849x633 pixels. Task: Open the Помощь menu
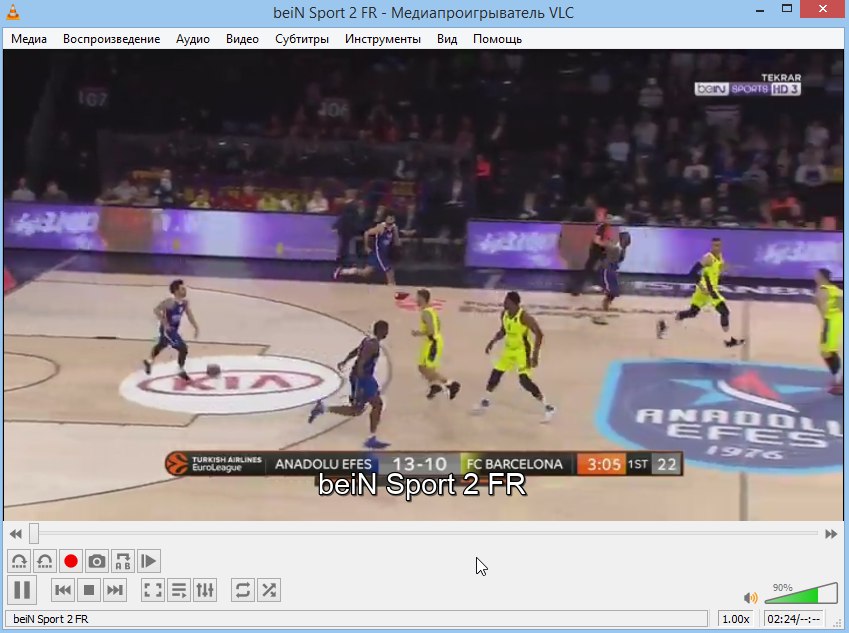497,39
